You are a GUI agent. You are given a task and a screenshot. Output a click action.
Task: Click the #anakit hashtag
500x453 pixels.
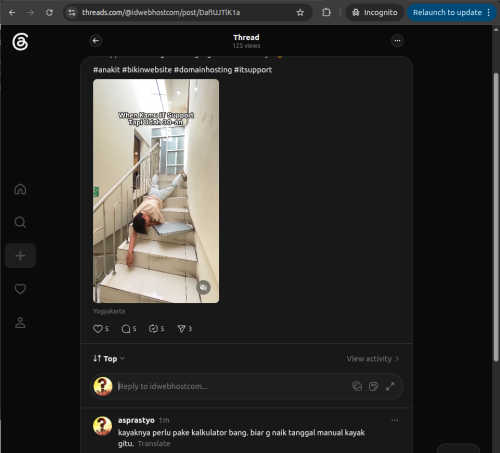click(x=106, y=70)
